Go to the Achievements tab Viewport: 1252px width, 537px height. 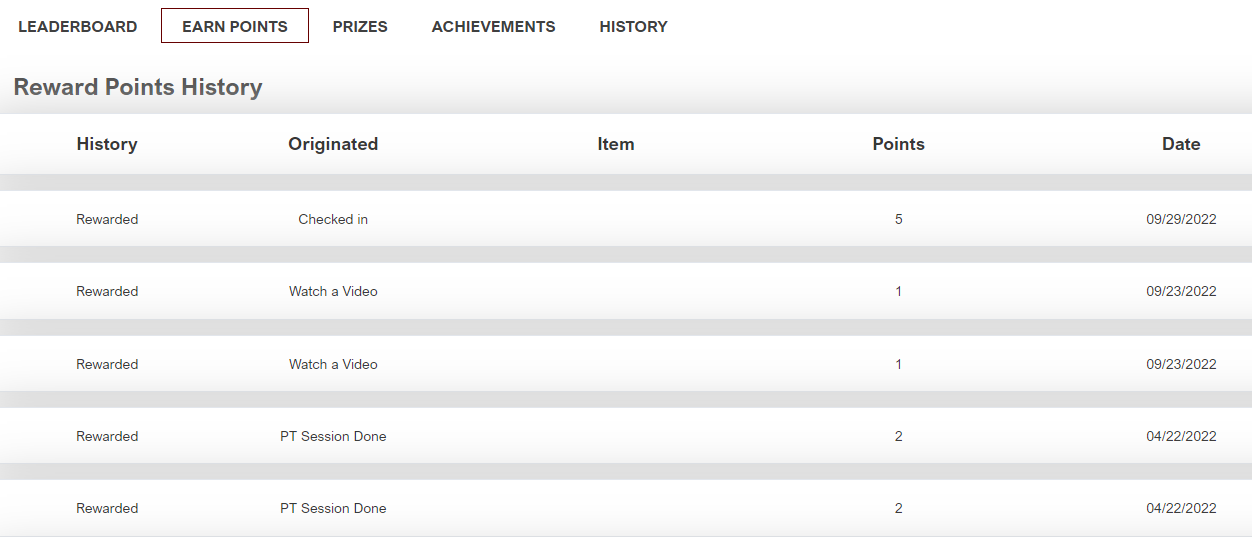tap(493, 27)
